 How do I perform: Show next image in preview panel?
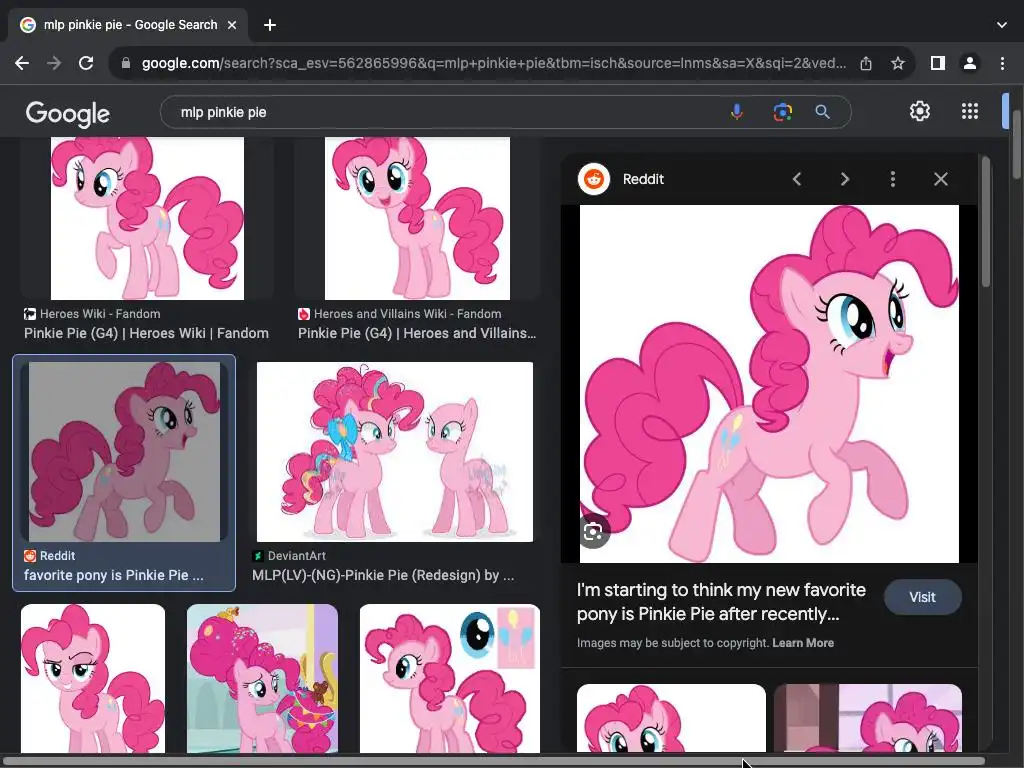844,179
